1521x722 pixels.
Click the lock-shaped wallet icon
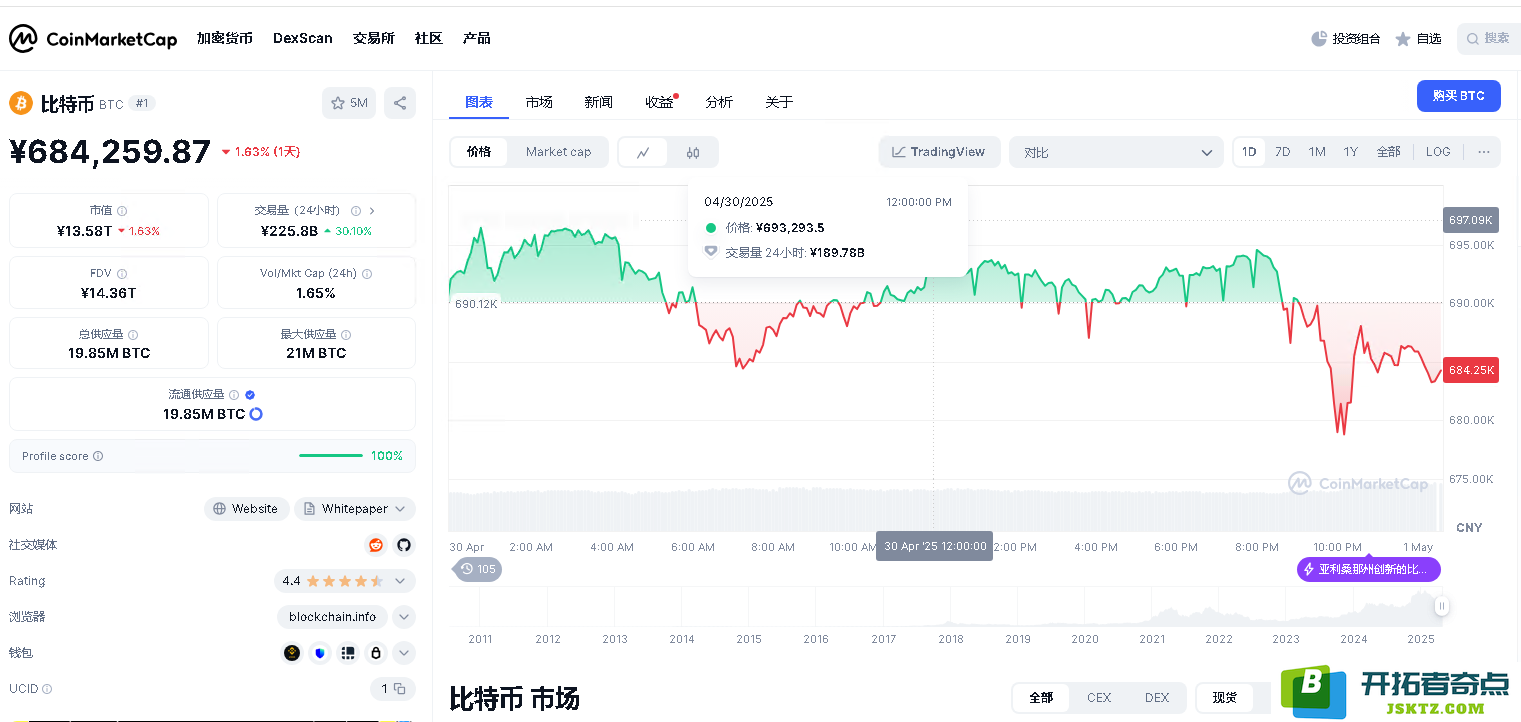376,653
